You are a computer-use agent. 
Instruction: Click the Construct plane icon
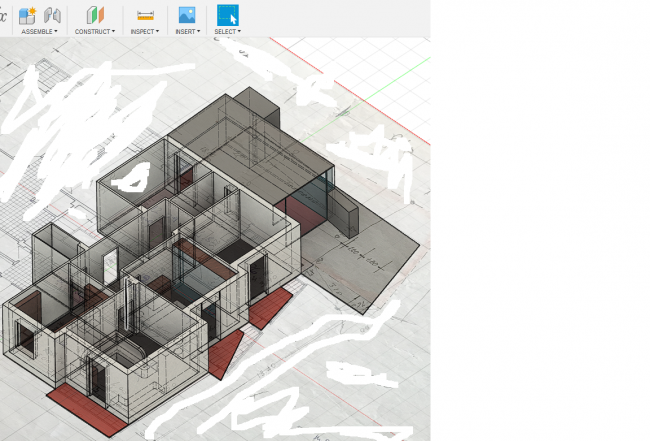95,15
